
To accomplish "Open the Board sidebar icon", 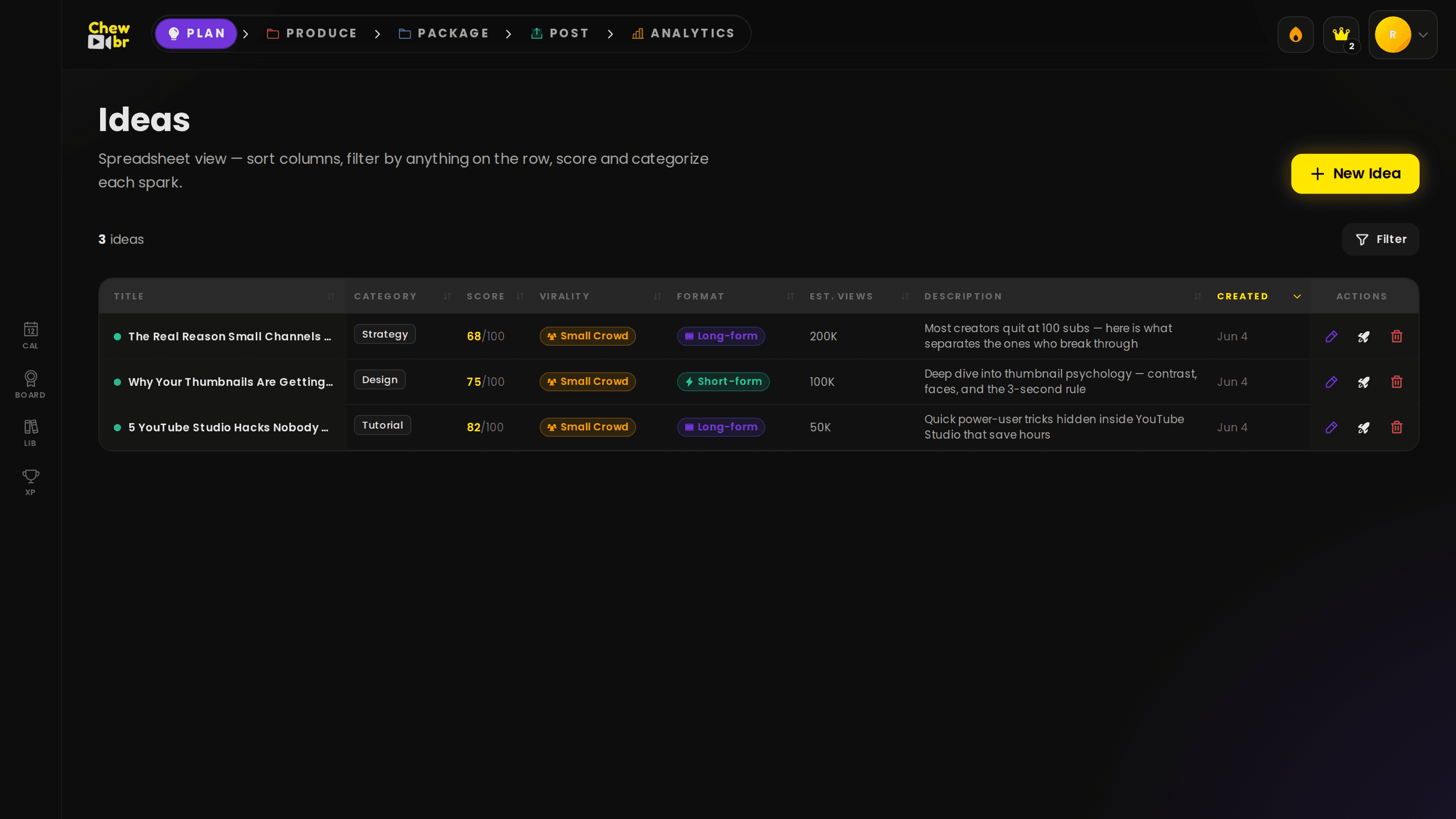I will 30,384.
